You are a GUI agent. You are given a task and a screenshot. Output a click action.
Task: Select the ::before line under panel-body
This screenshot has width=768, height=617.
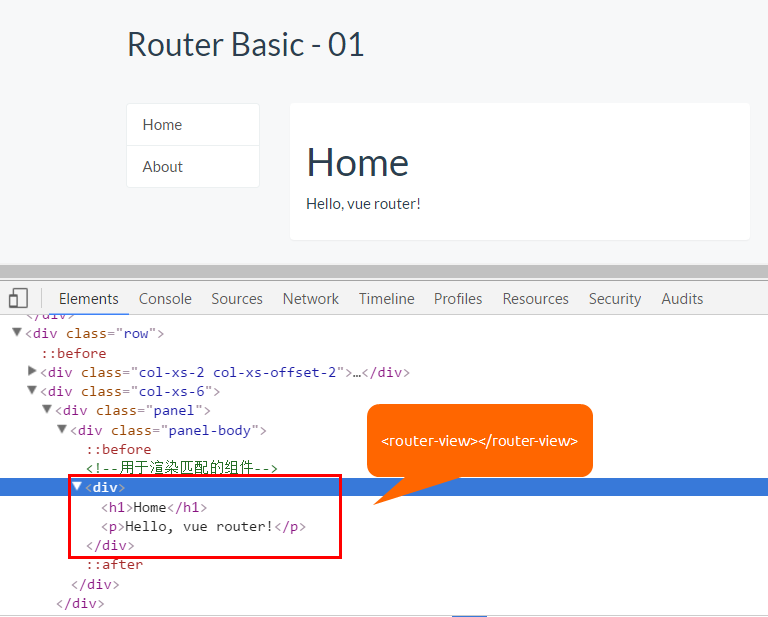[x=119, y=449]
